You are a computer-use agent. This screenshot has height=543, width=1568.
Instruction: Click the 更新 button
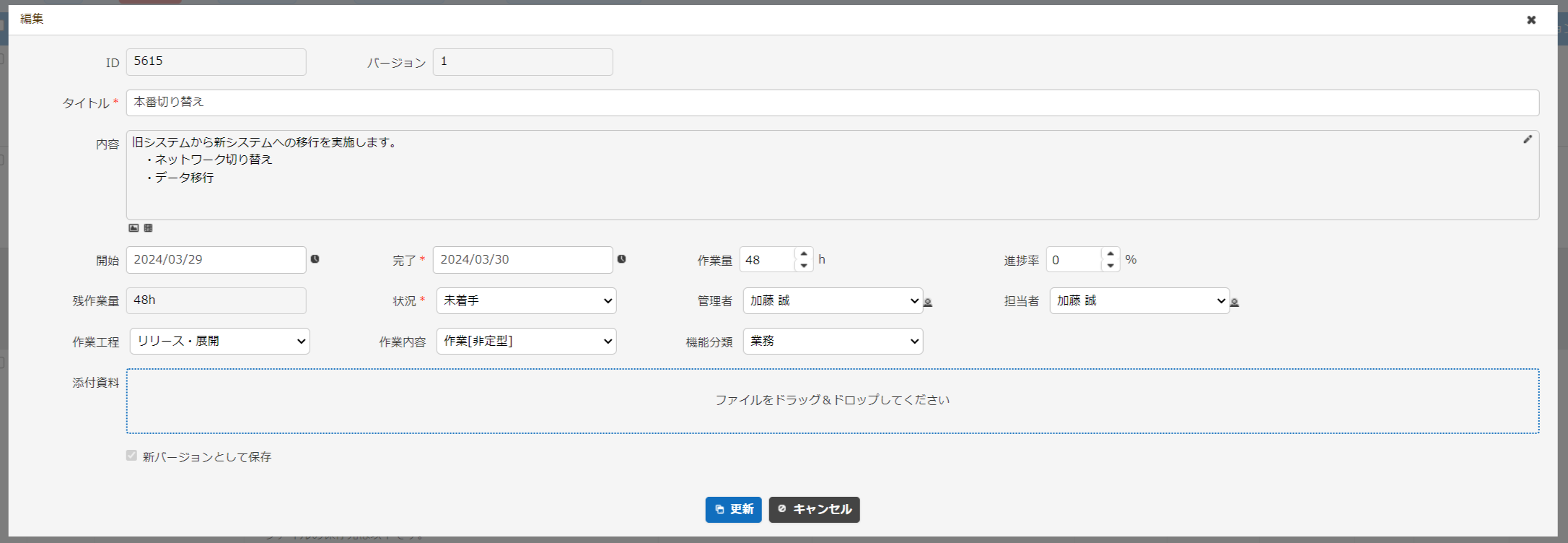733,510
